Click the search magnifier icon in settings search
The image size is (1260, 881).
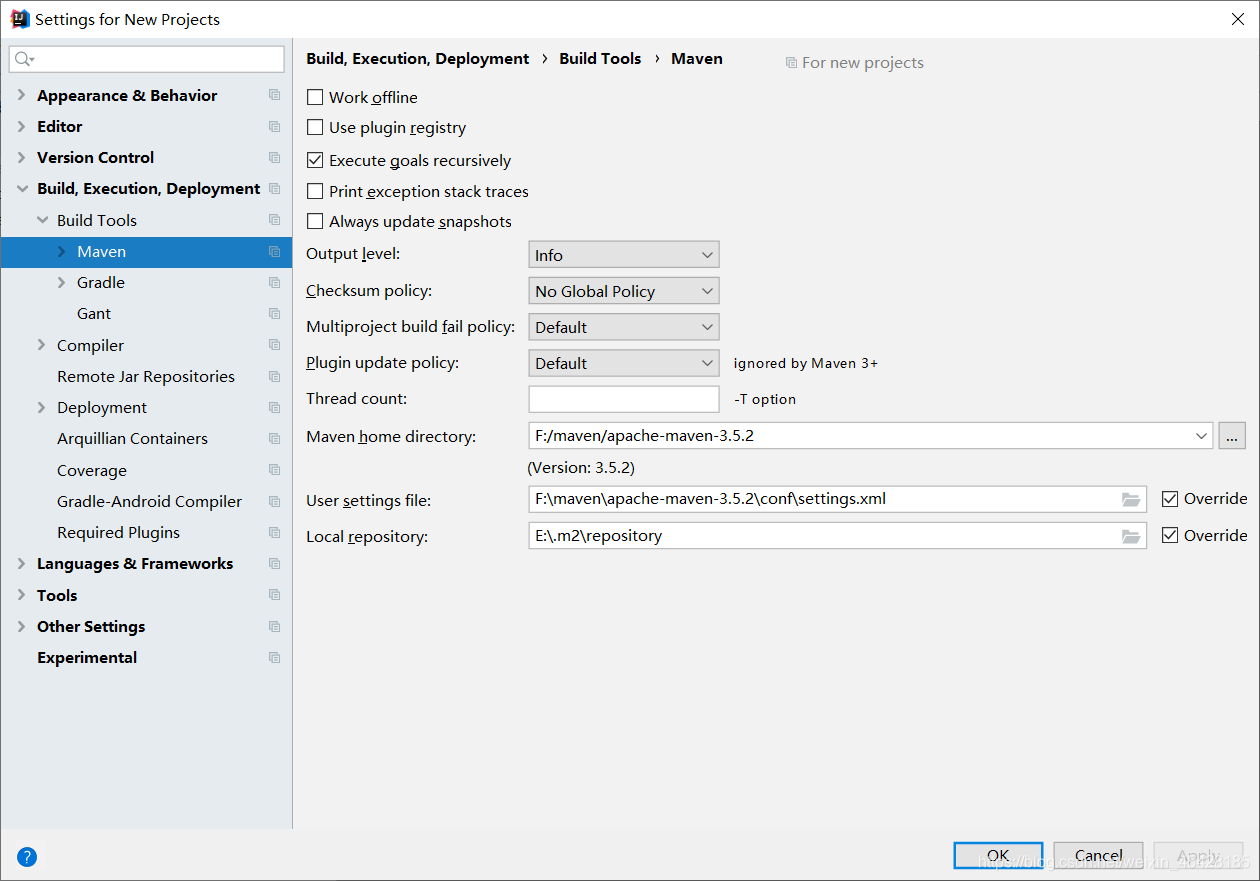(x=24, y=60)
